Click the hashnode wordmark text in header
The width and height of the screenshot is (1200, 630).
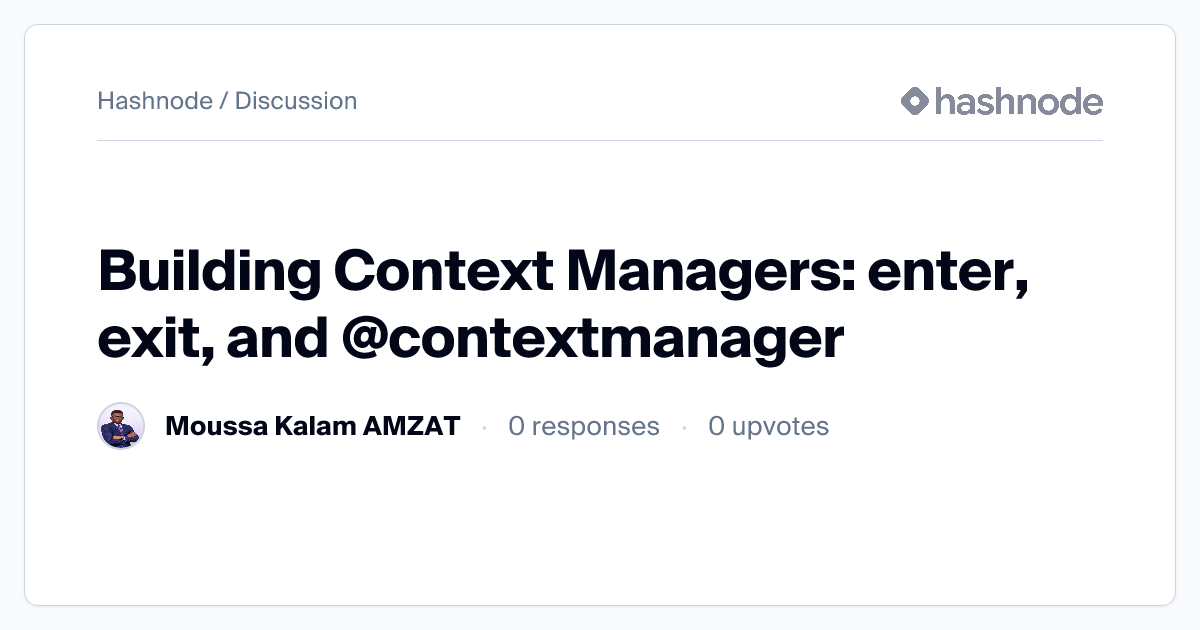click(1018, 101)
